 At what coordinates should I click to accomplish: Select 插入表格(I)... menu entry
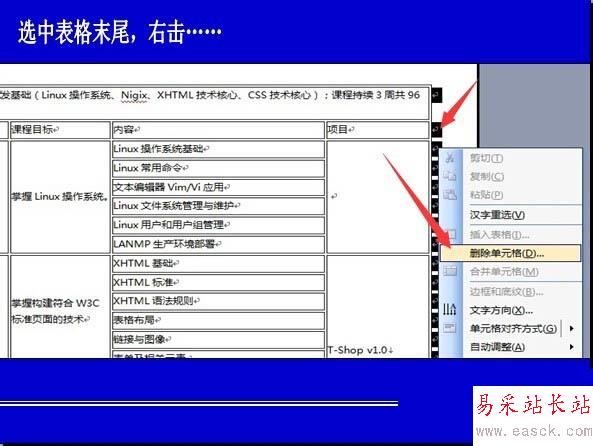click(511, 235)
